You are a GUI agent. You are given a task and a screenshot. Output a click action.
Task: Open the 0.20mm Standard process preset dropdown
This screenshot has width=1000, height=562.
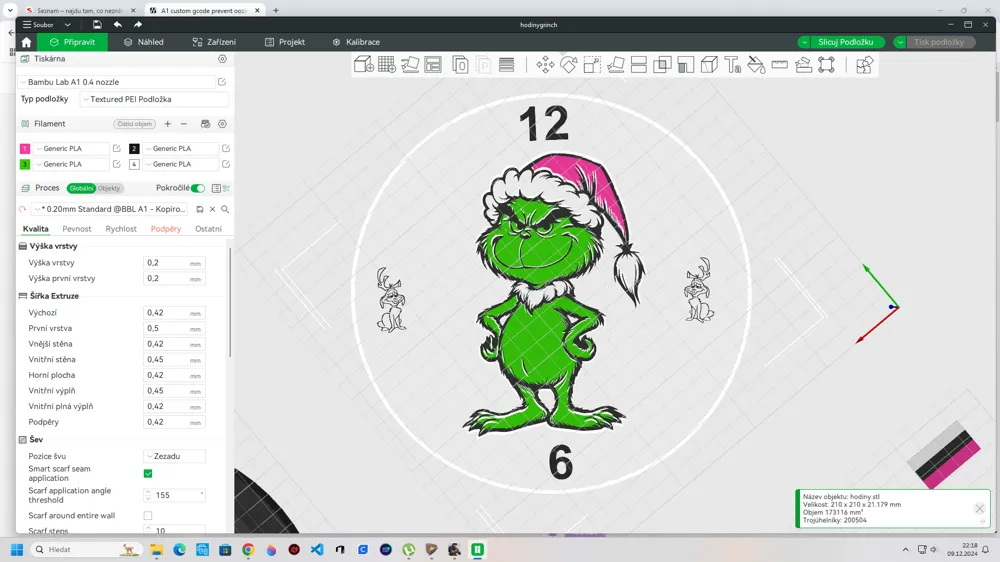click(x=110, y=209)
